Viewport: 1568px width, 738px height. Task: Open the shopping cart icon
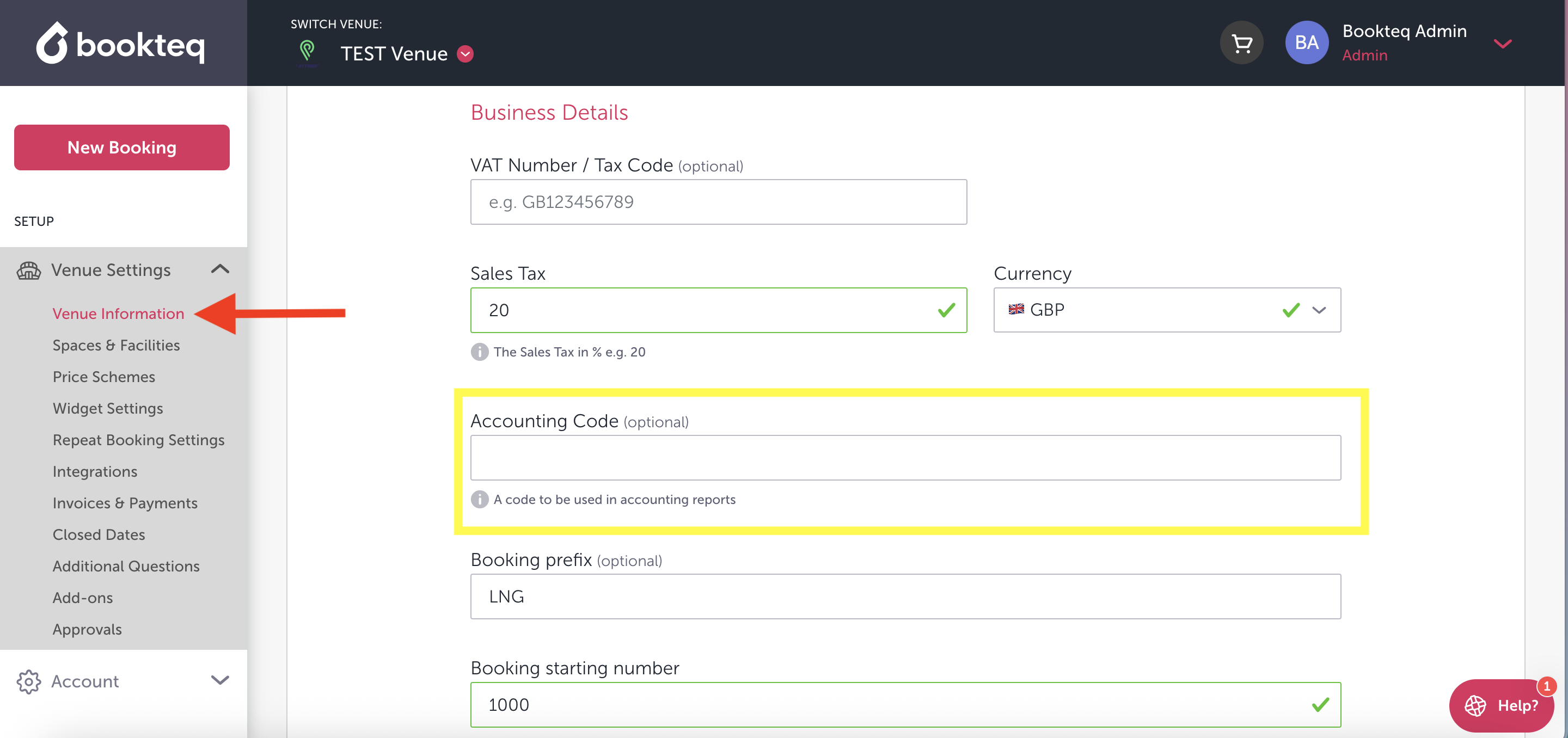tap(1241, 42)
